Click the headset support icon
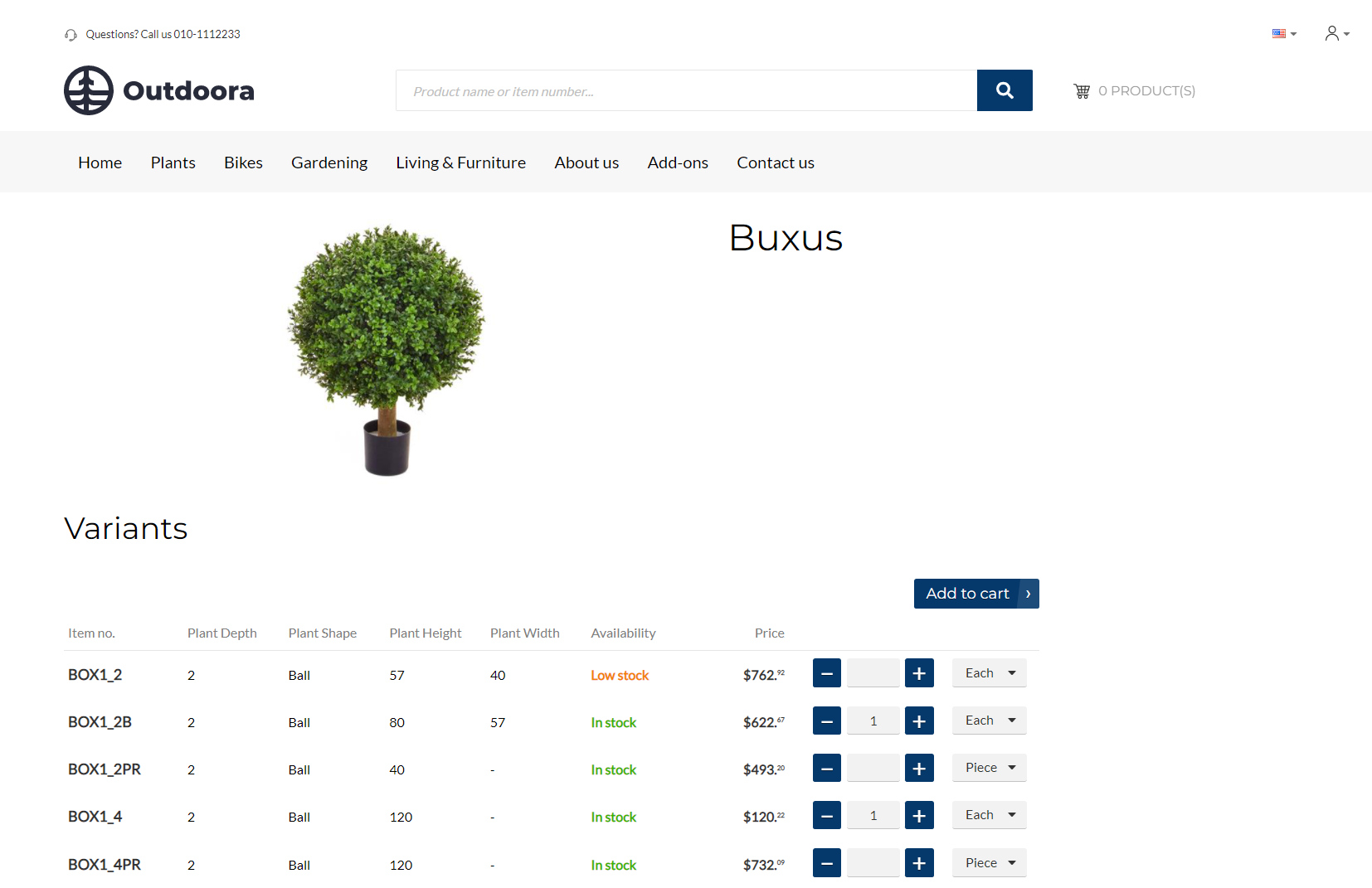The width and height of the screenshot is (1372, 888). point(71,35)
